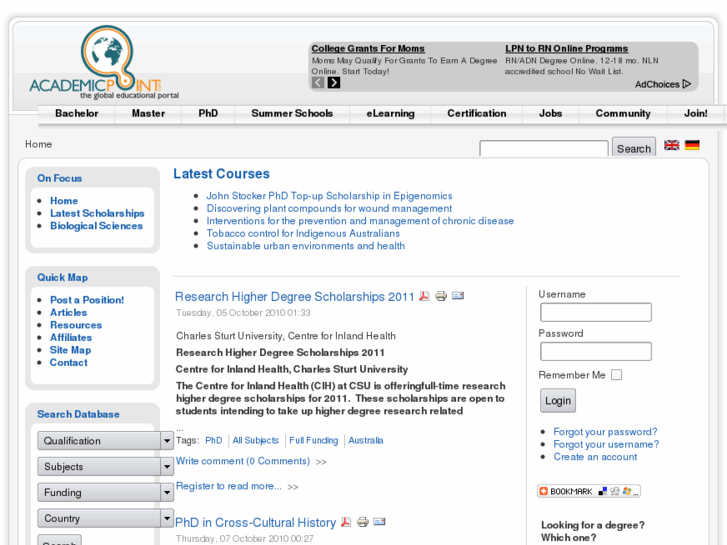Open Latest Scholarships in On Focus
Screen dimensions: 727x545
click(x=97, y=213)
